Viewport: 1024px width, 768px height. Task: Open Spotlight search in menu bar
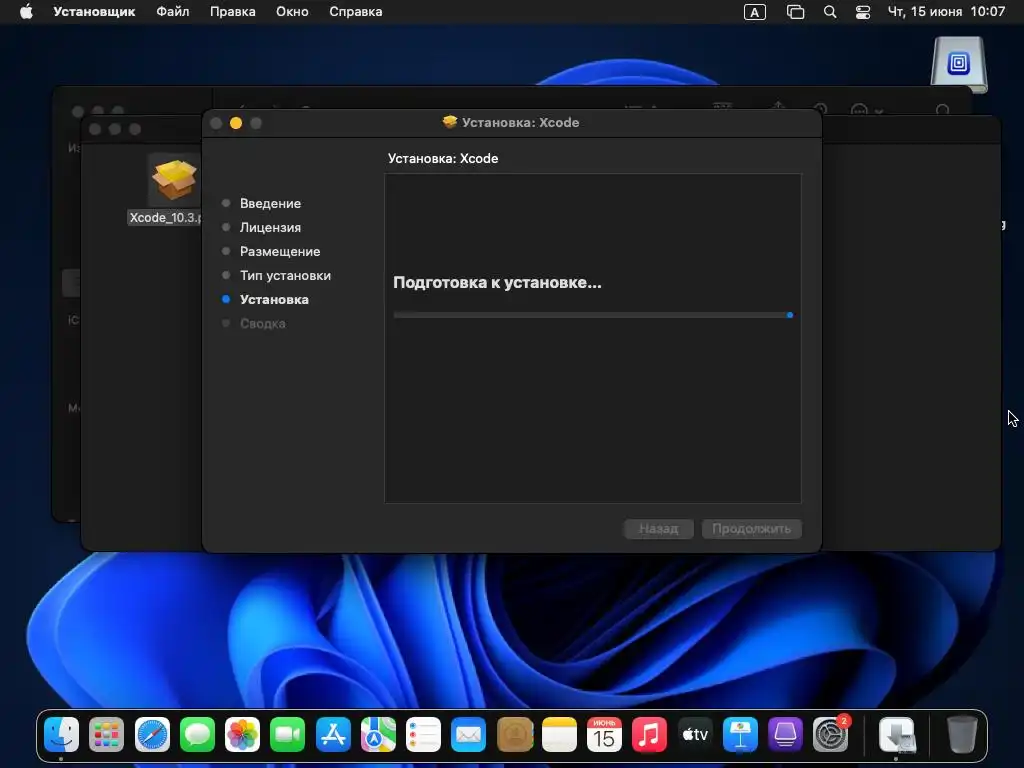click(829, 12)
